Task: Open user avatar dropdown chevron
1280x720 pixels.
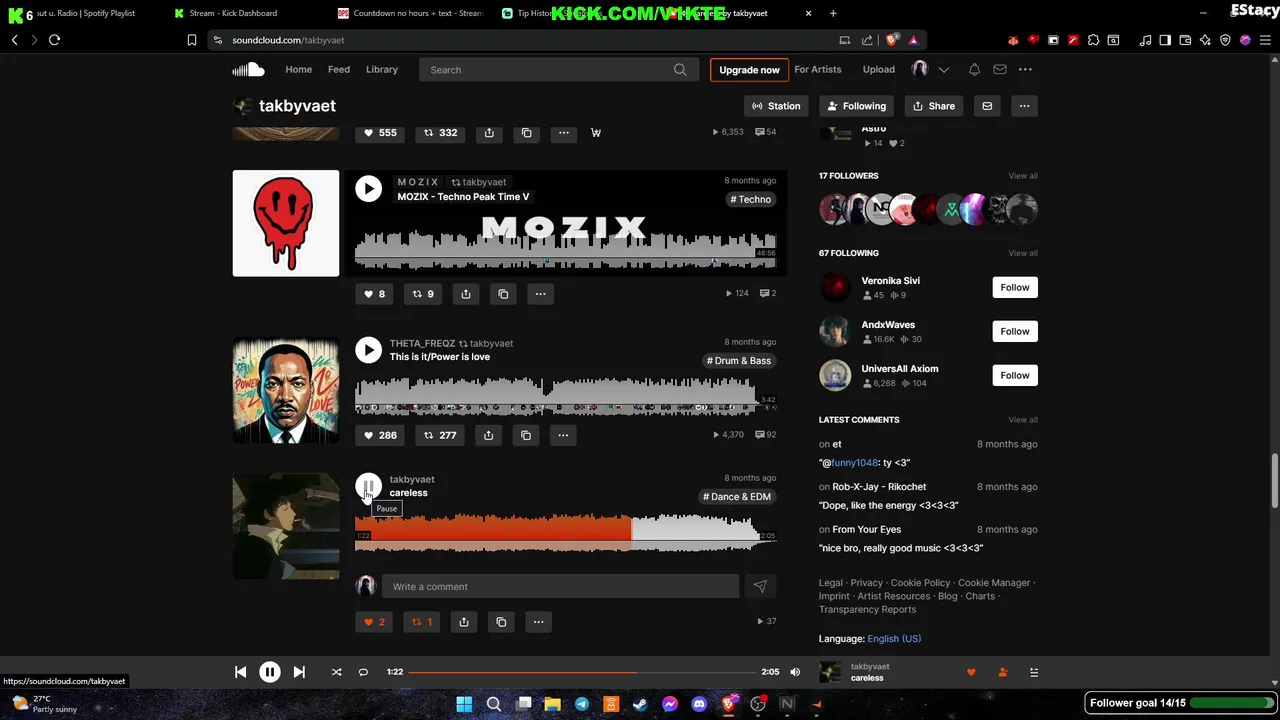Action: pyautogui.click(x=943, y=69)
